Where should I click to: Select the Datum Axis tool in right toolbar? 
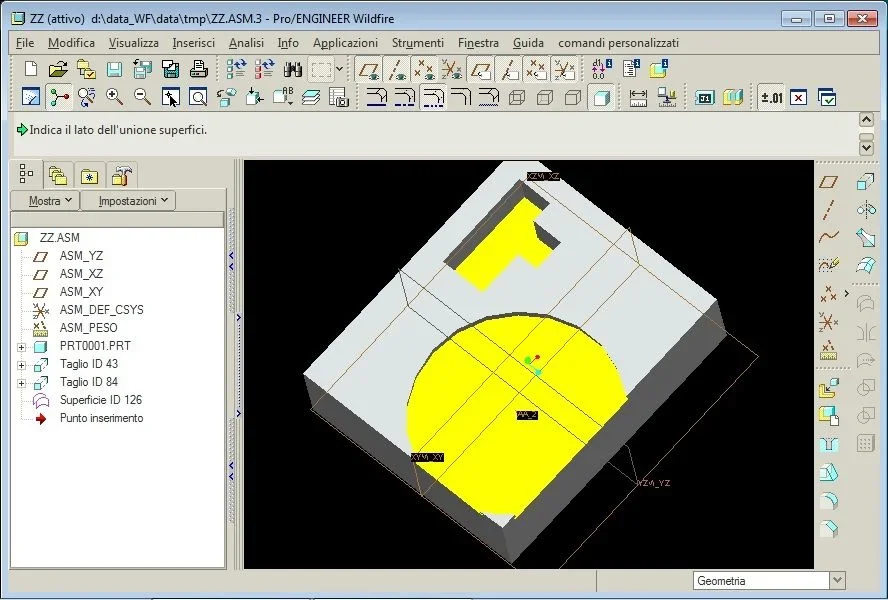coord(829,210)
